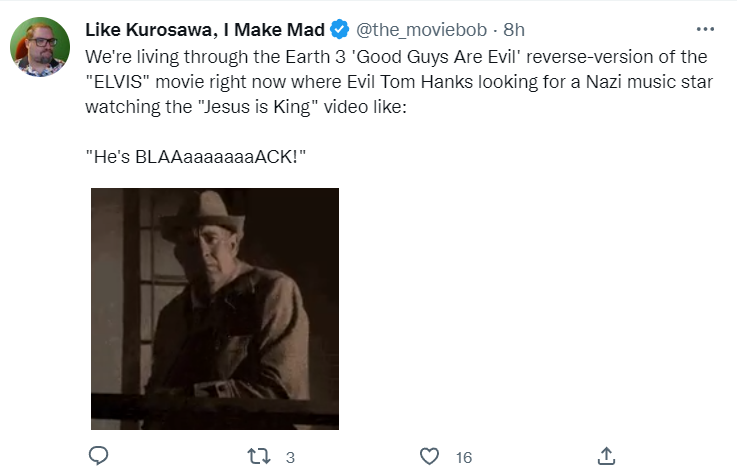Image resolution: width=737 pixels, height=472 pixels.
Task: Like the tweet with the heart icon
Action: click(x=430, y=457)
